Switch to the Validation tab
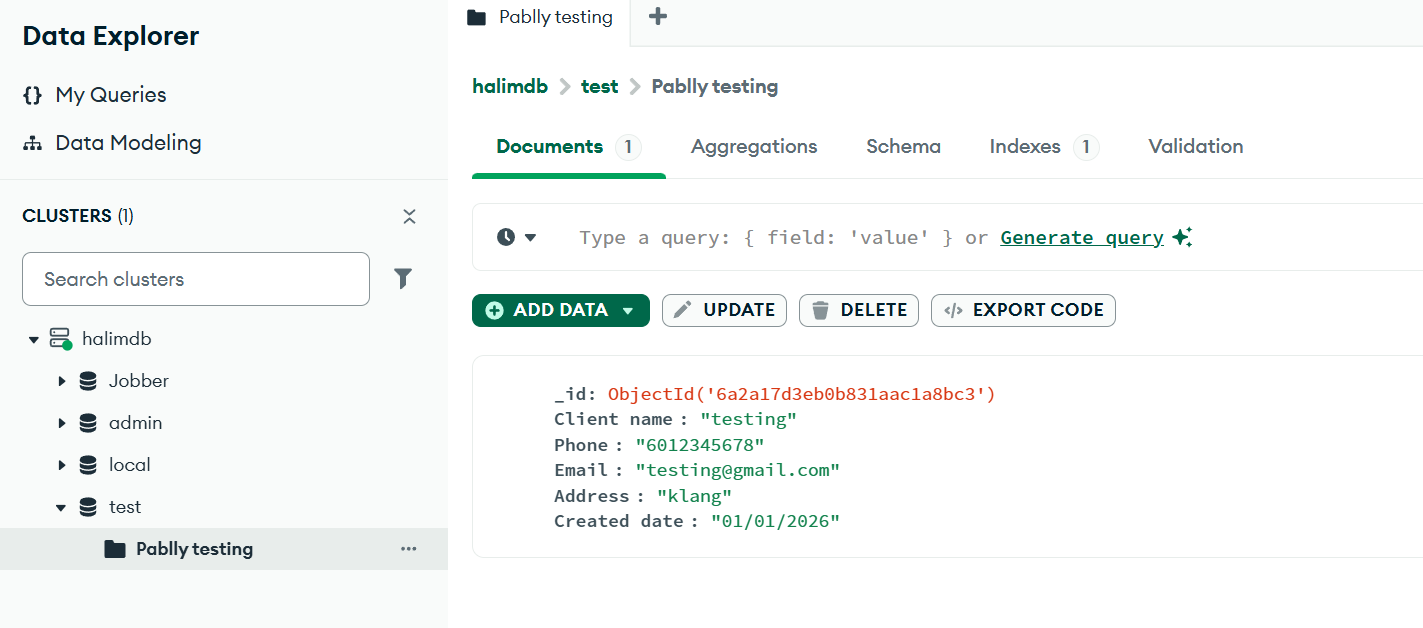 pos(1196,147)
